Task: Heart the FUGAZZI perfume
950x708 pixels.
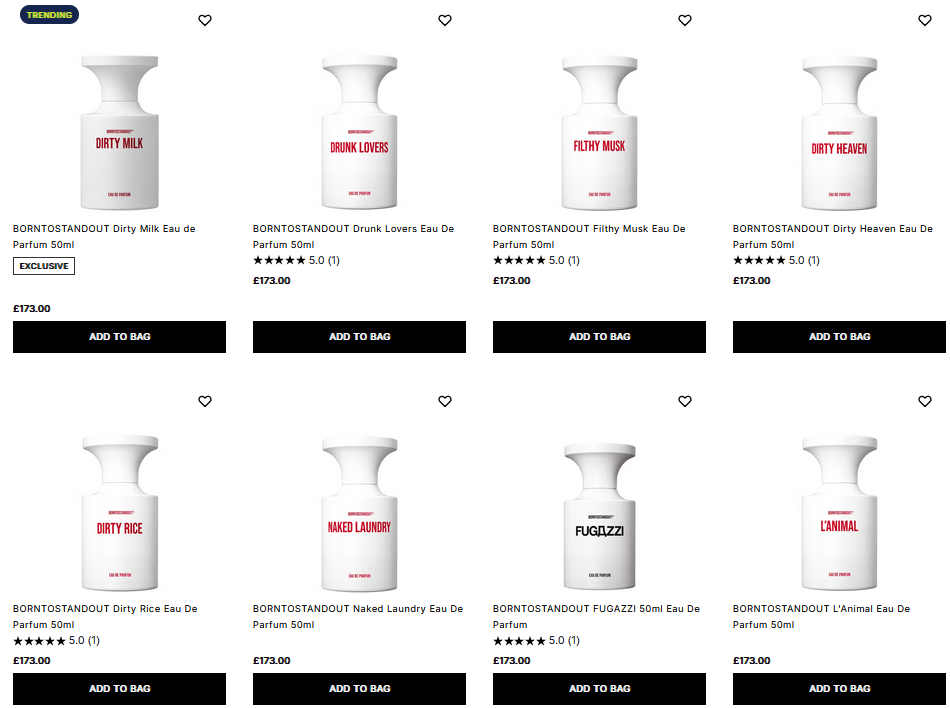Action: point(685,401)
